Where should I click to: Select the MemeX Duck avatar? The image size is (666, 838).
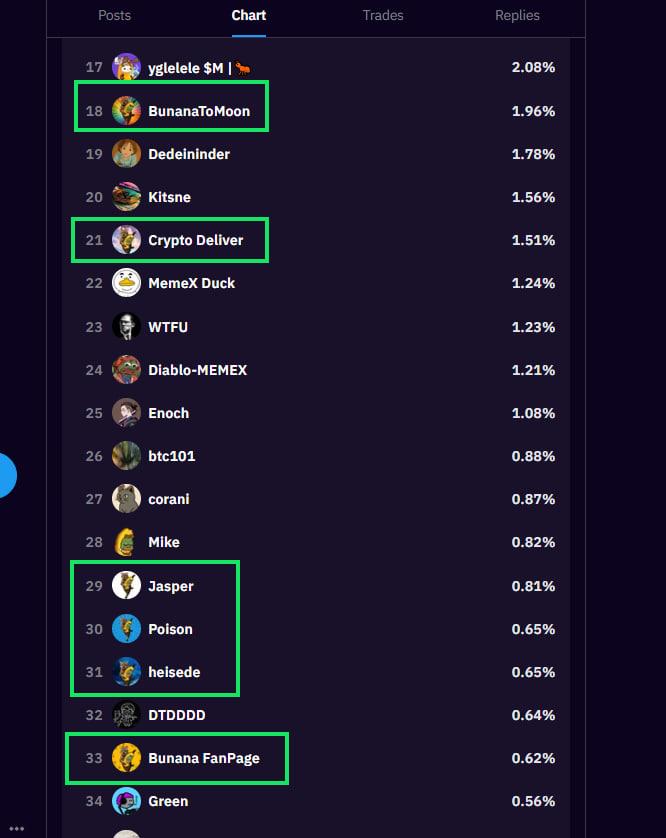click(126, 283)
